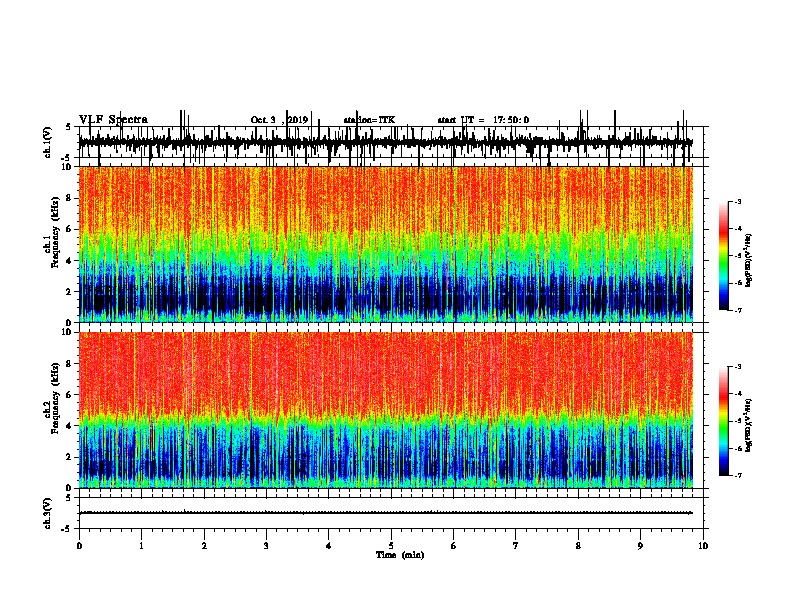
Task: Click the "start UT = 17:50:0" header text
Action: (483, 120)
